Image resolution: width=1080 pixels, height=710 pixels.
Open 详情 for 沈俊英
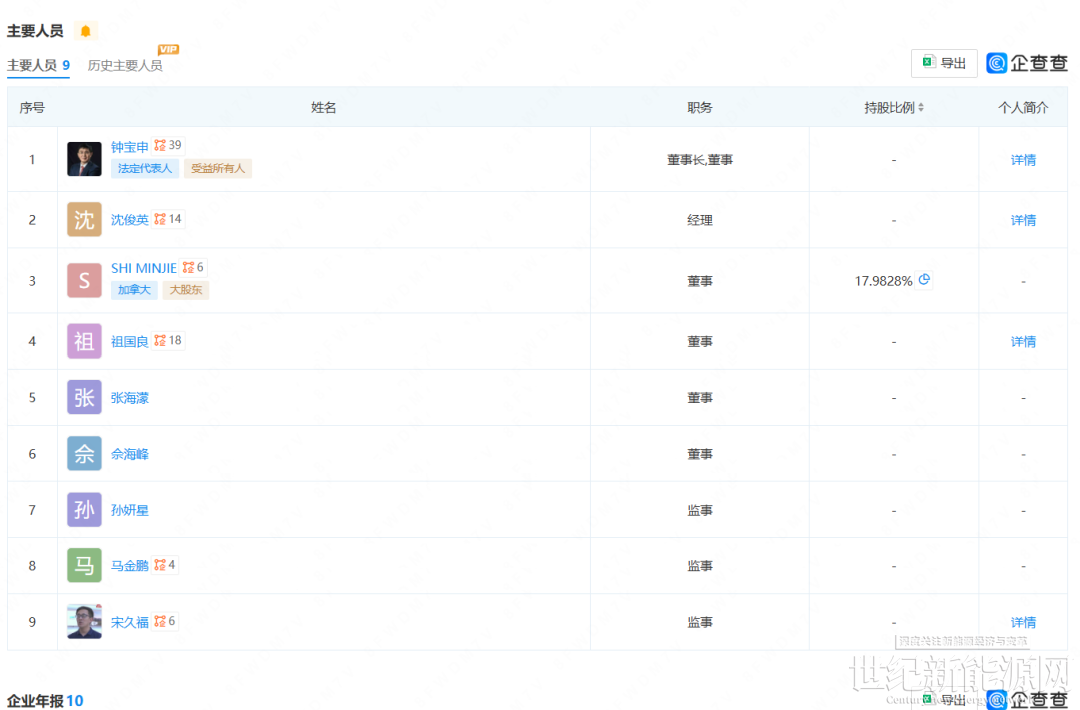[1023, 220]
